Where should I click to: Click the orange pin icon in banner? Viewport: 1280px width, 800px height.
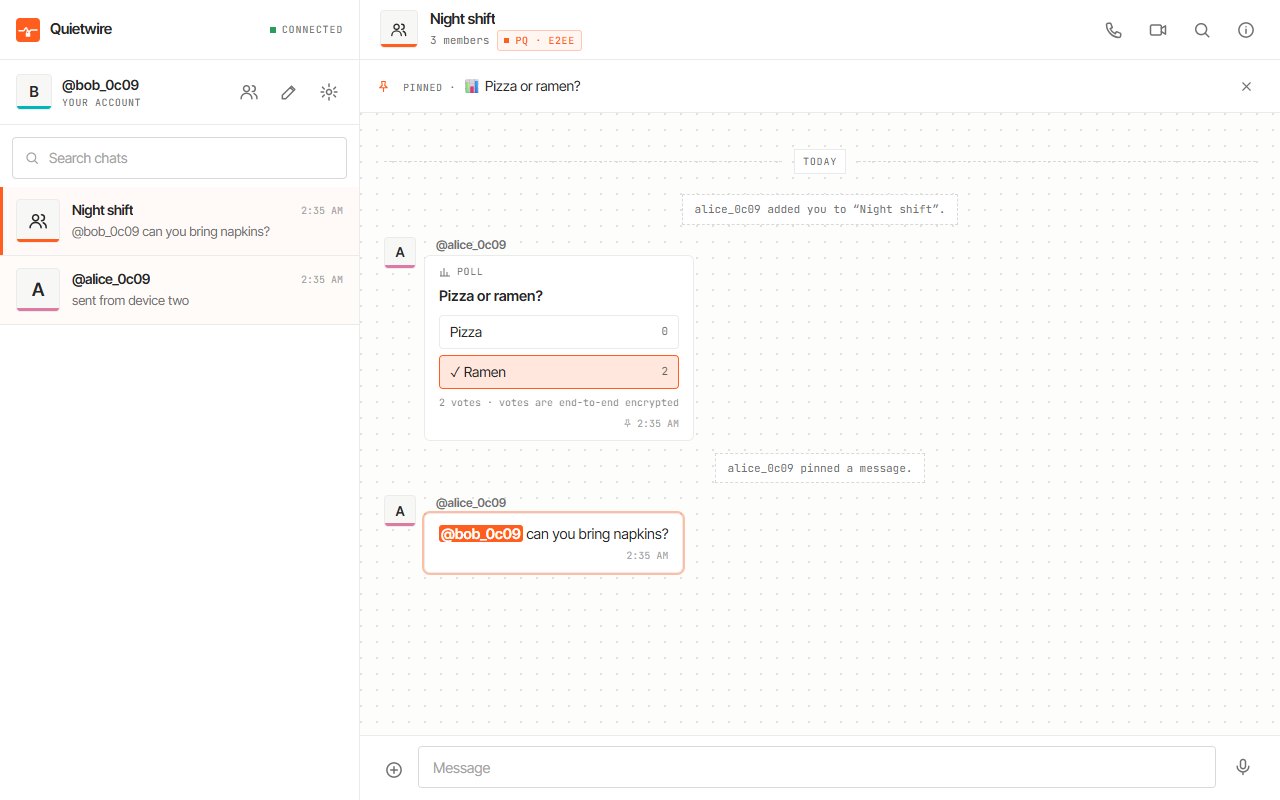click(x=383, y=87)
